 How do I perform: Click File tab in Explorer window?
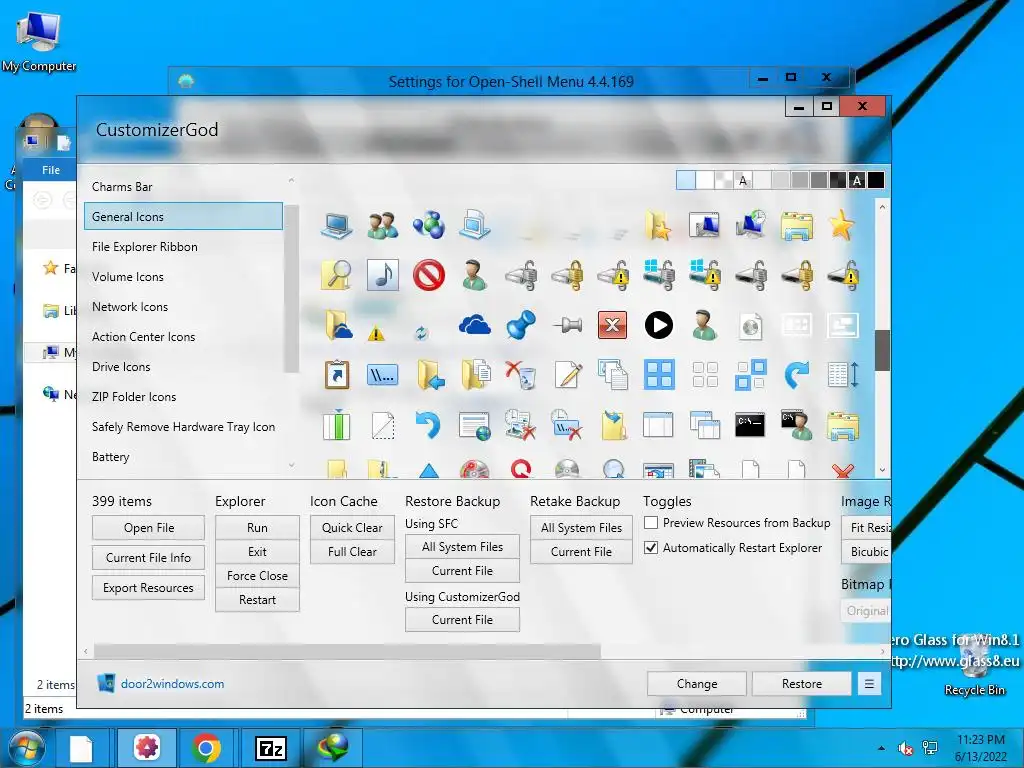click(x=51, y=170)
